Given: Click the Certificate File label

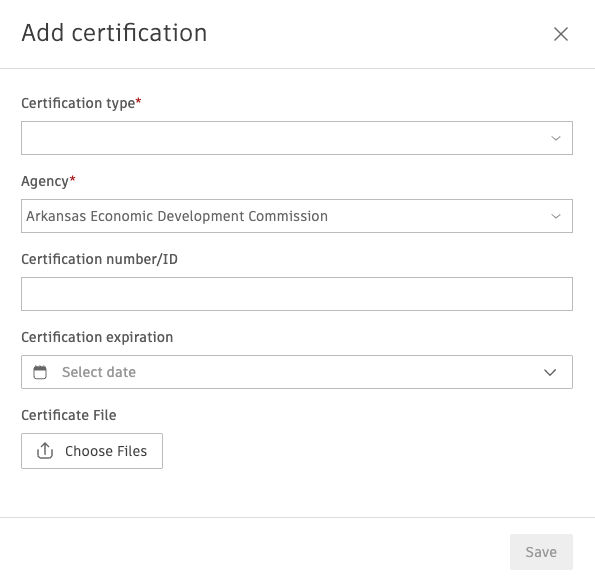Looking at the screenshot, I should (x=69, y=415).
